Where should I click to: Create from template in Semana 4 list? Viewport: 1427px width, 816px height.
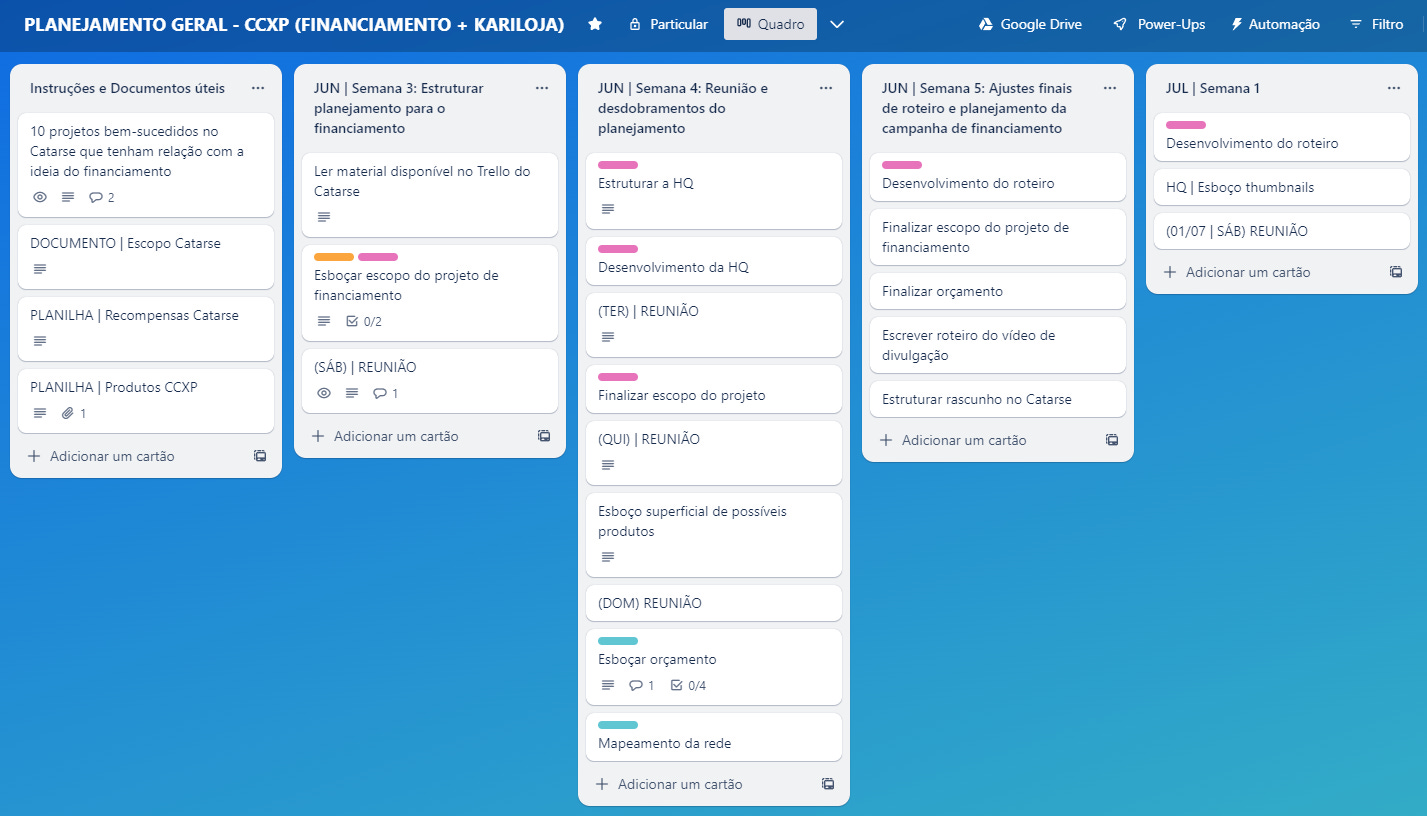[828, 784]
